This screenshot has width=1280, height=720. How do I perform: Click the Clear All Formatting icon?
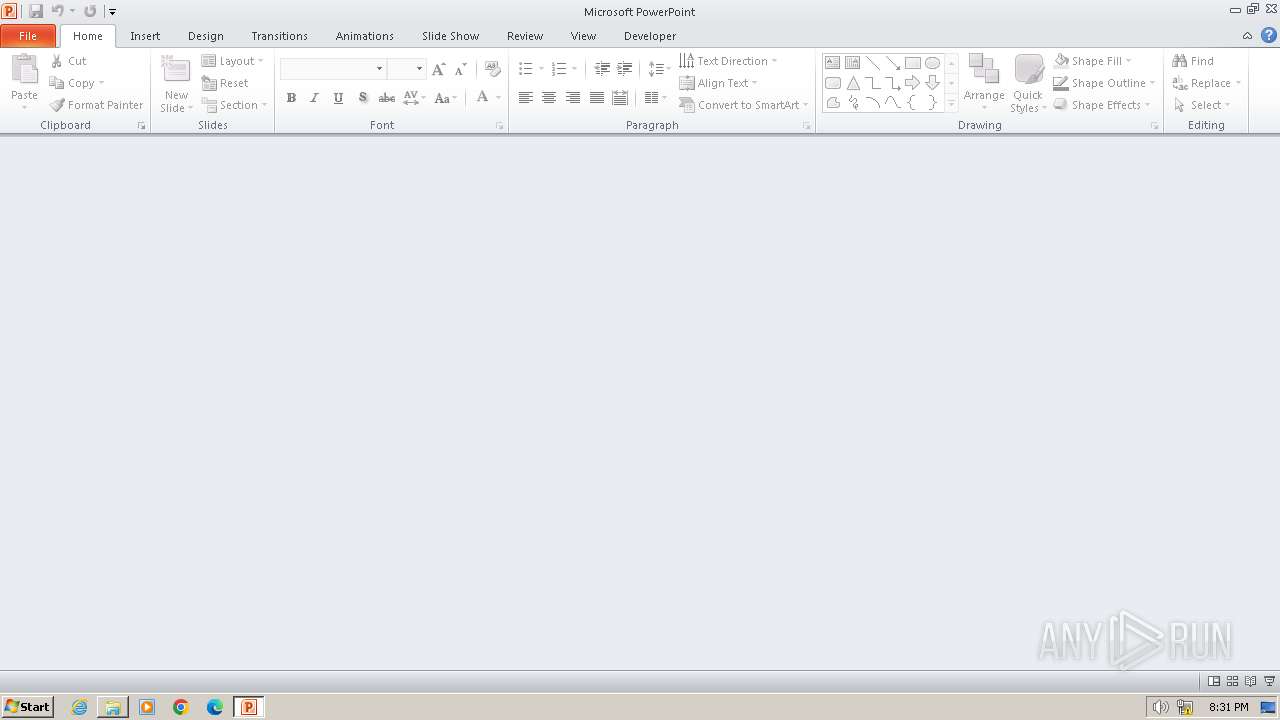(492, 69)
